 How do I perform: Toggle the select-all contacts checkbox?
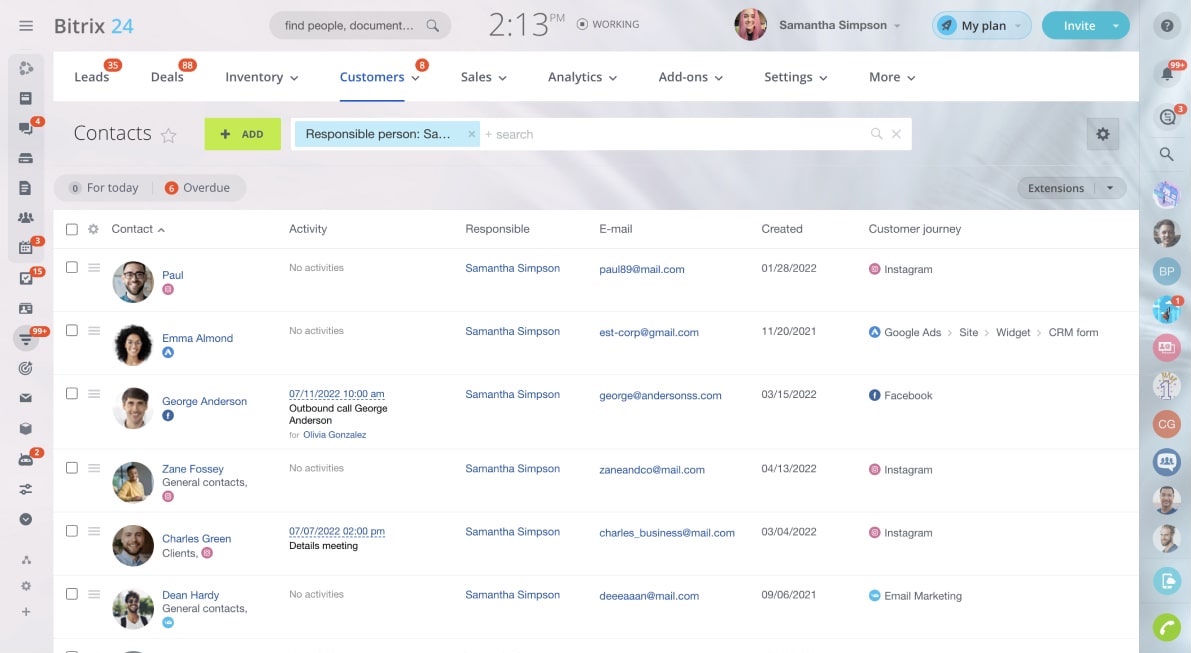point(72,229)
